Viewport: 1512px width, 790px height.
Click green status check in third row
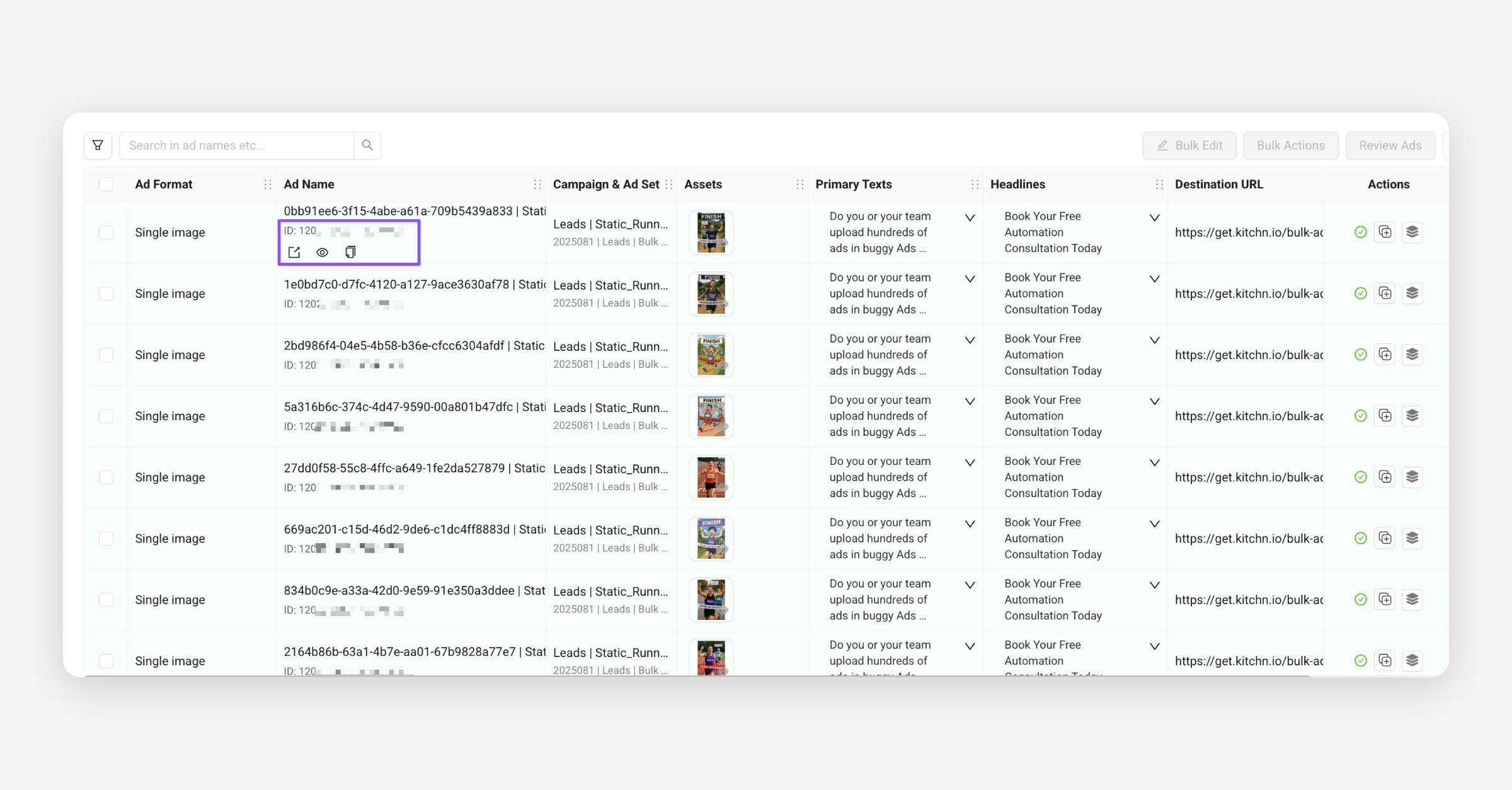coord(1360,355)
